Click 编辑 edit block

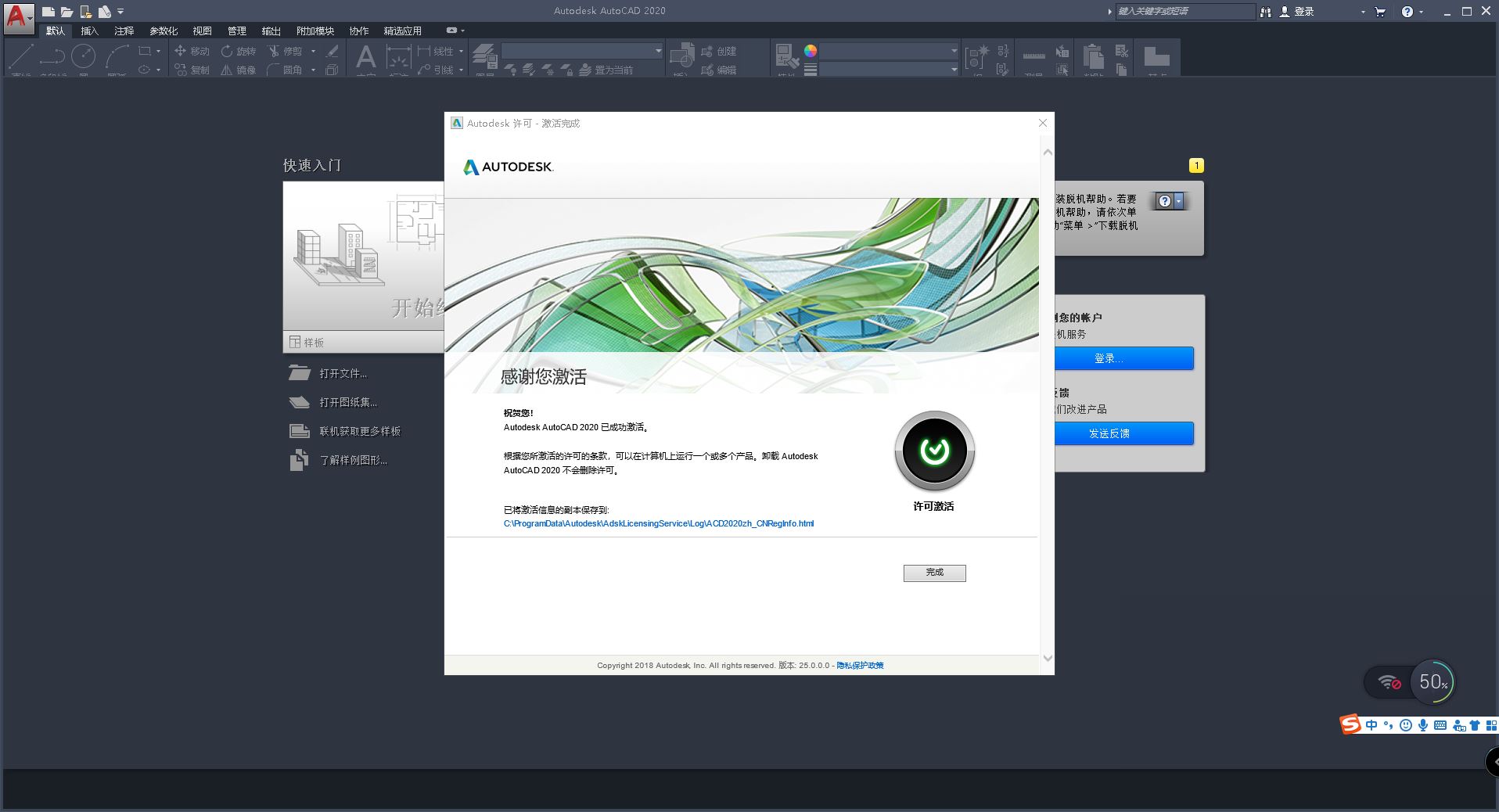tap(719, 70)
